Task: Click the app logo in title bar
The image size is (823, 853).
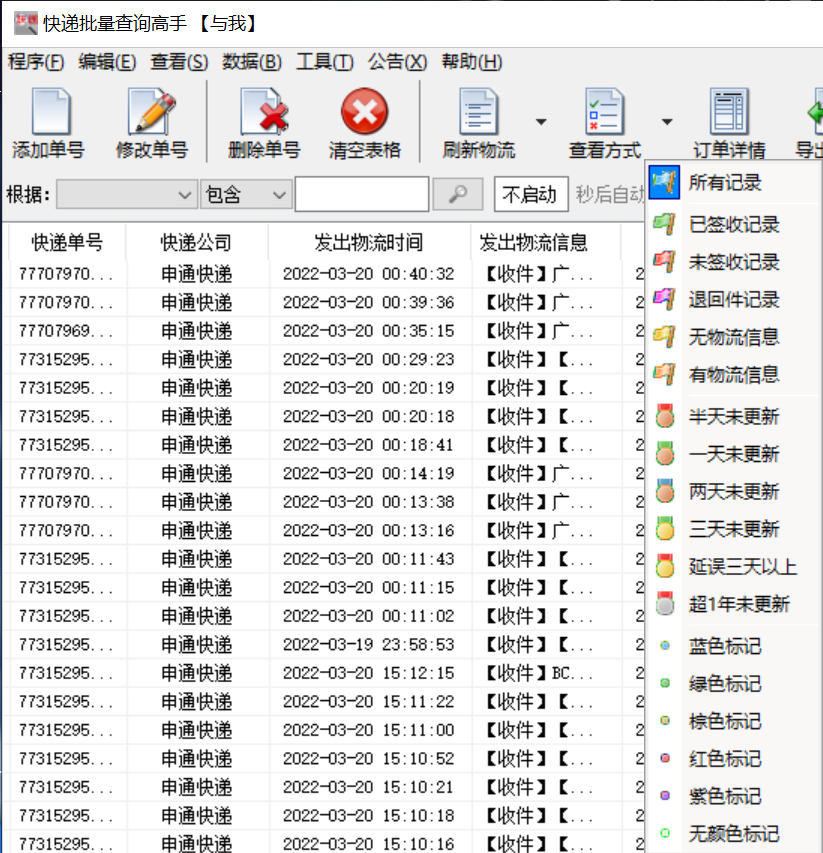Action: pos(26,23)
